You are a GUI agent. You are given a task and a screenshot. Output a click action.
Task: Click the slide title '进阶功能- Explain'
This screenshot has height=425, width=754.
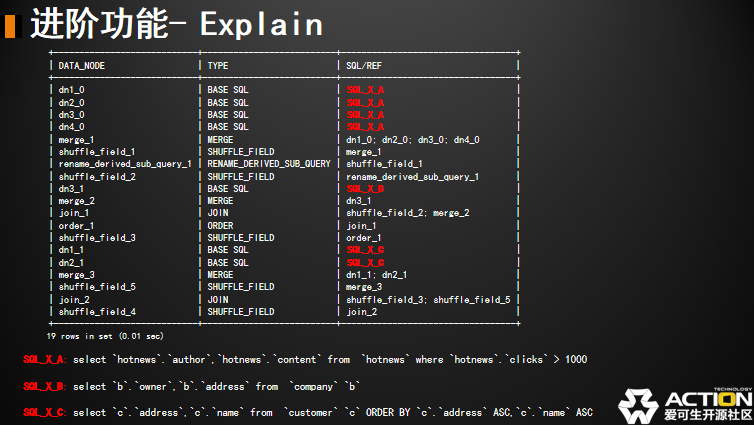coord(176,23)
